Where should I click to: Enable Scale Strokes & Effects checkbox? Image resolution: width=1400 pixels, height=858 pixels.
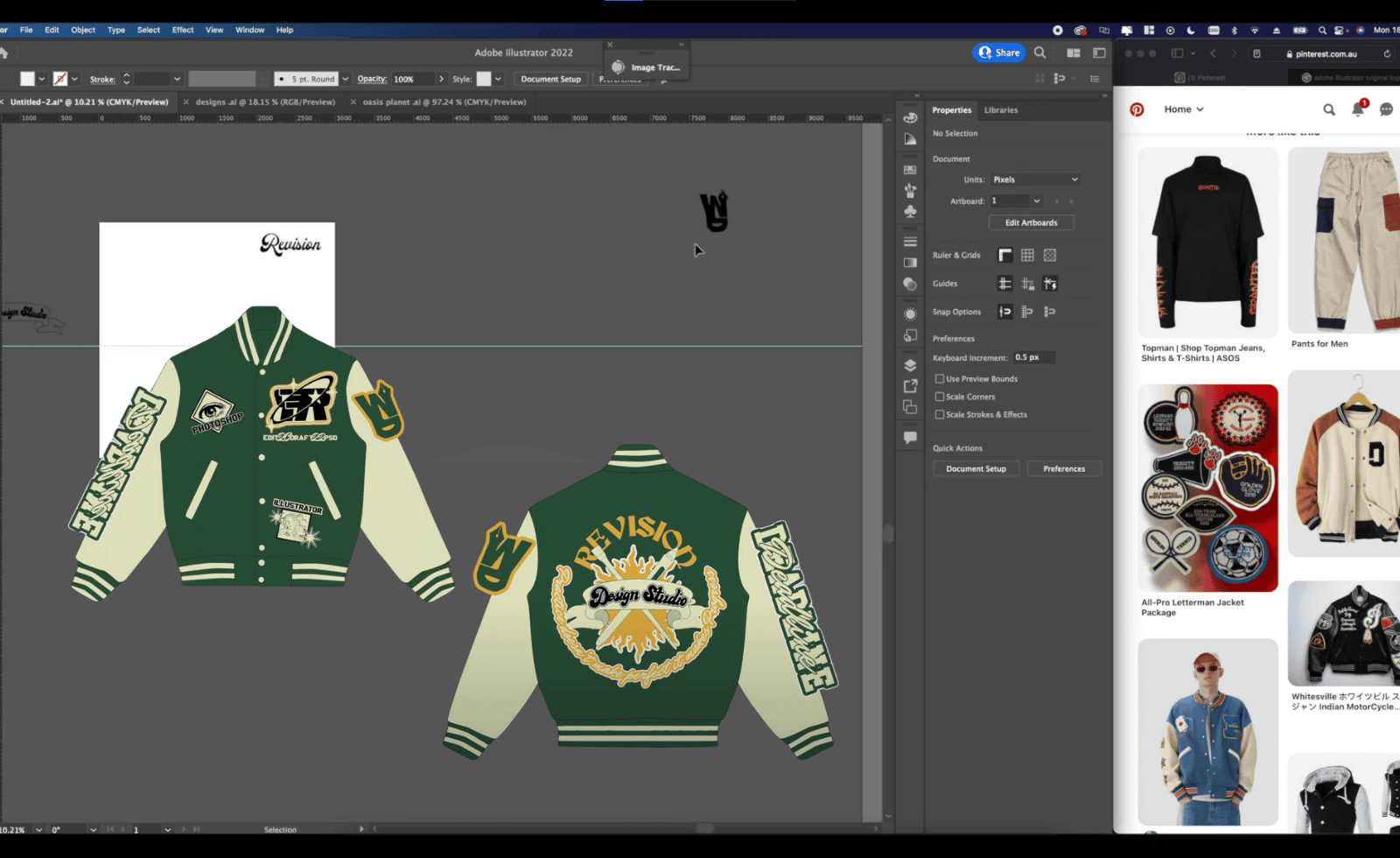(940, 415)
